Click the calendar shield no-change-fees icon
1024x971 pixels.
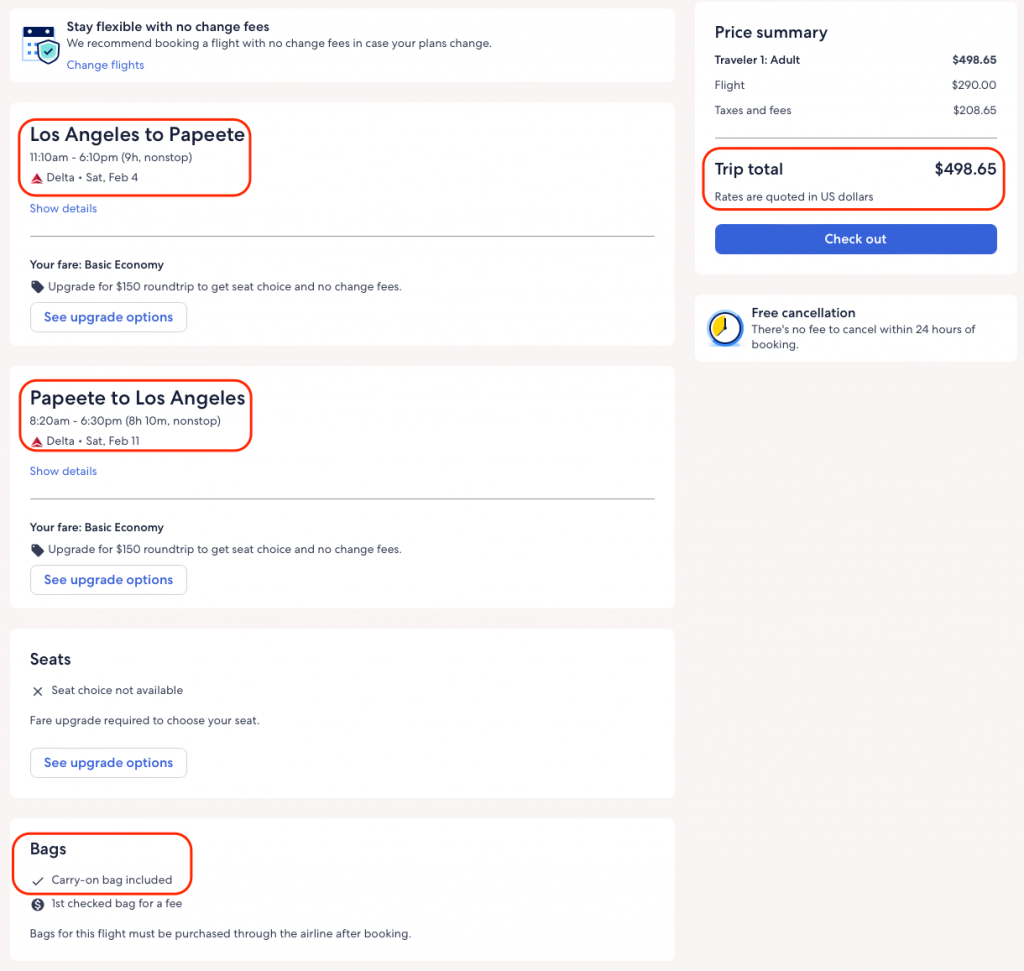coord(41,43)
